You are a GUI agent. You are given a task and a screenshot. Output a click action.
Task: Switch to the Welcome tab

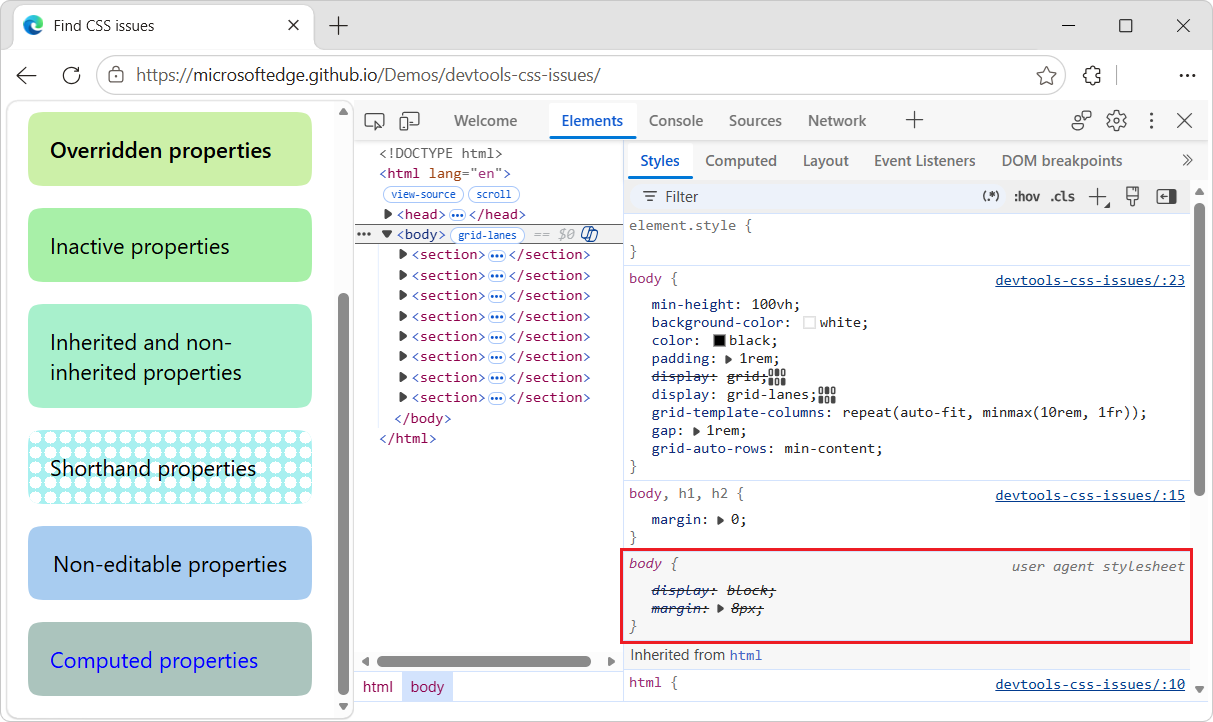tap(485, 121)
